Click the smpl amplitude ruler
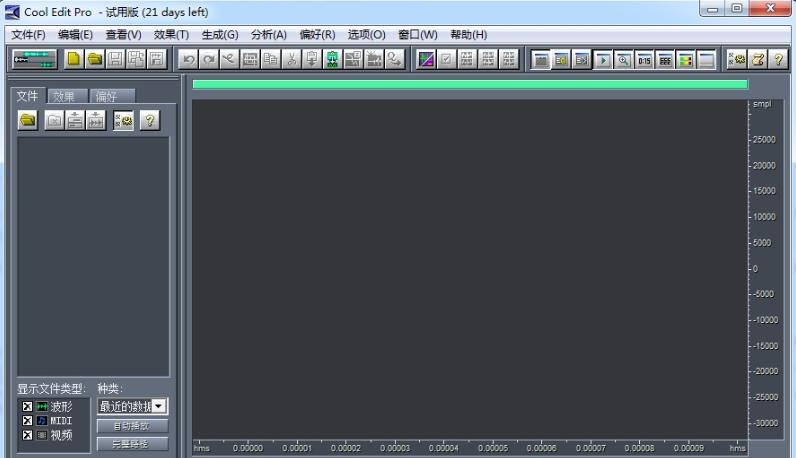Viewport: 796px width, 458px height. (x=767, y=269)
